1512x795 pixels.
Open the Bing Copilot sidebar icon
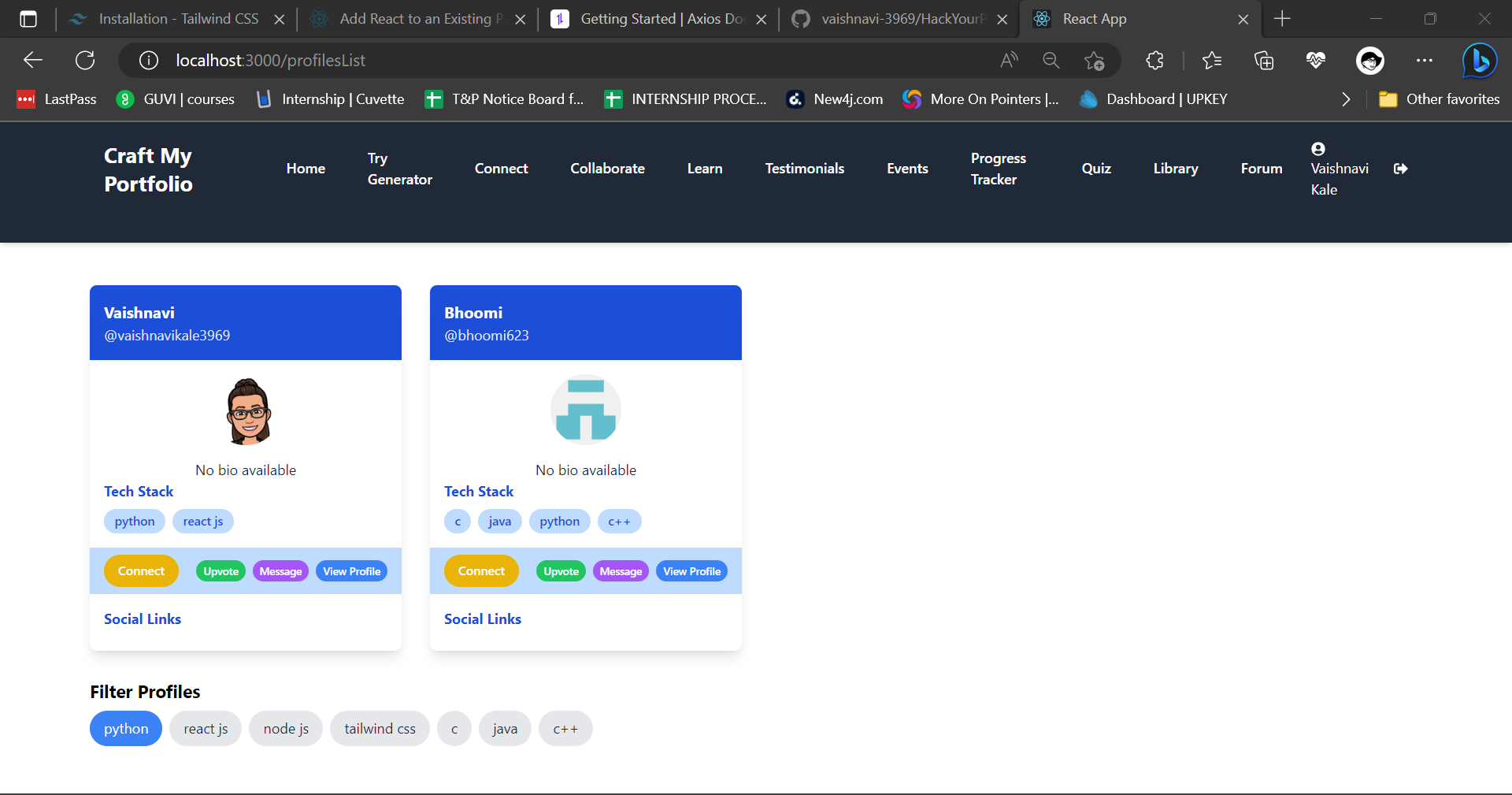(1480, 60)
